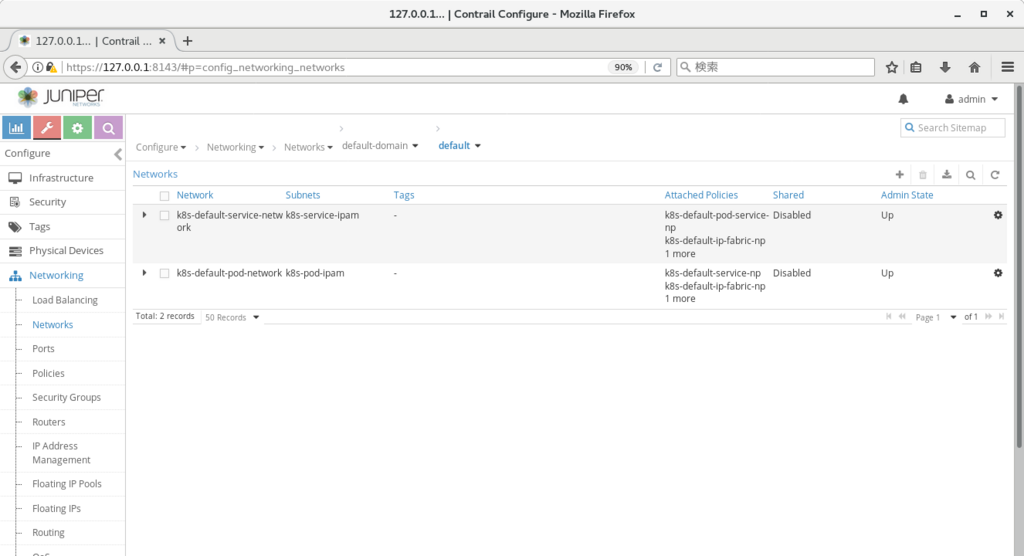Expand the k8s-default-service-network row details
This screenshot has height=556, width=1024.
pyautogui.click(x=144, y=215)
